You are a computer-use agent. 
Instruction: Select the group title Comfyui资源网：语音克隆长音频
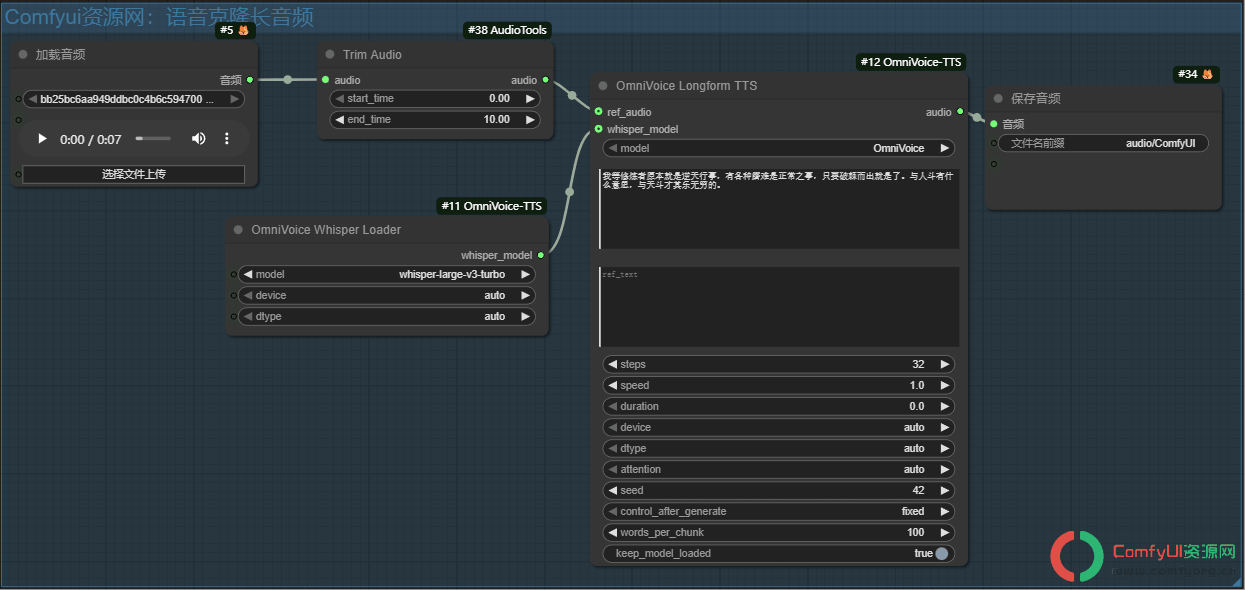pyautogui.click(x=160, y=16)
